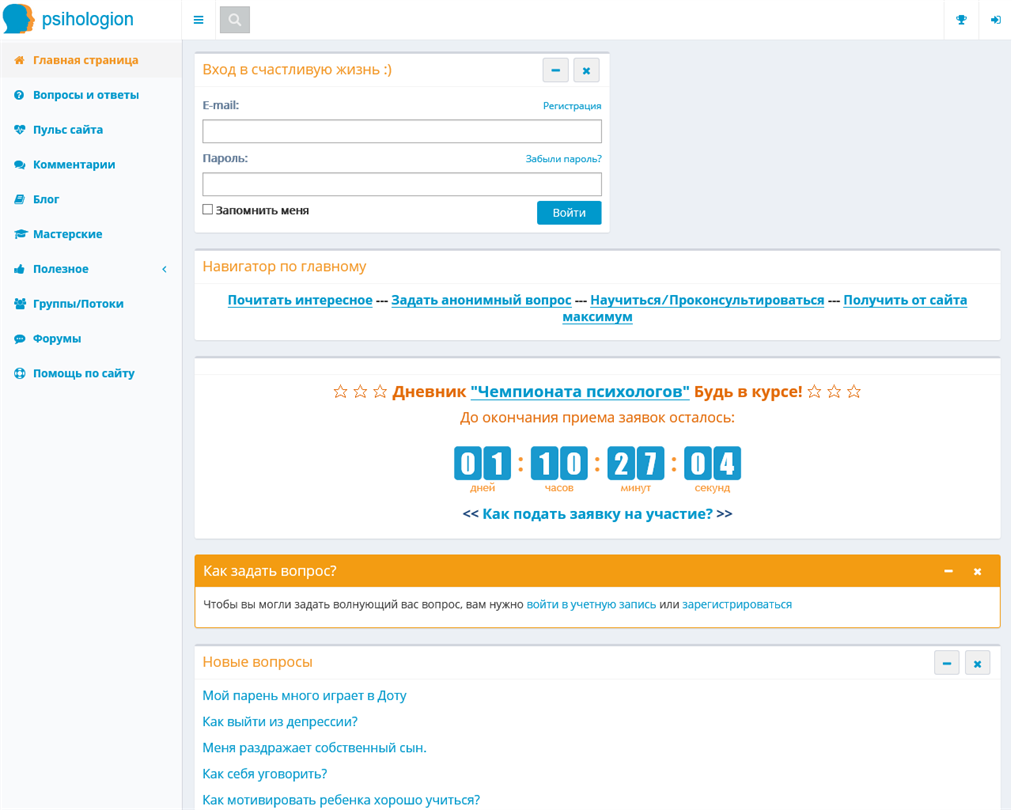Click the E-mail input field

click(x=402, y=131)
